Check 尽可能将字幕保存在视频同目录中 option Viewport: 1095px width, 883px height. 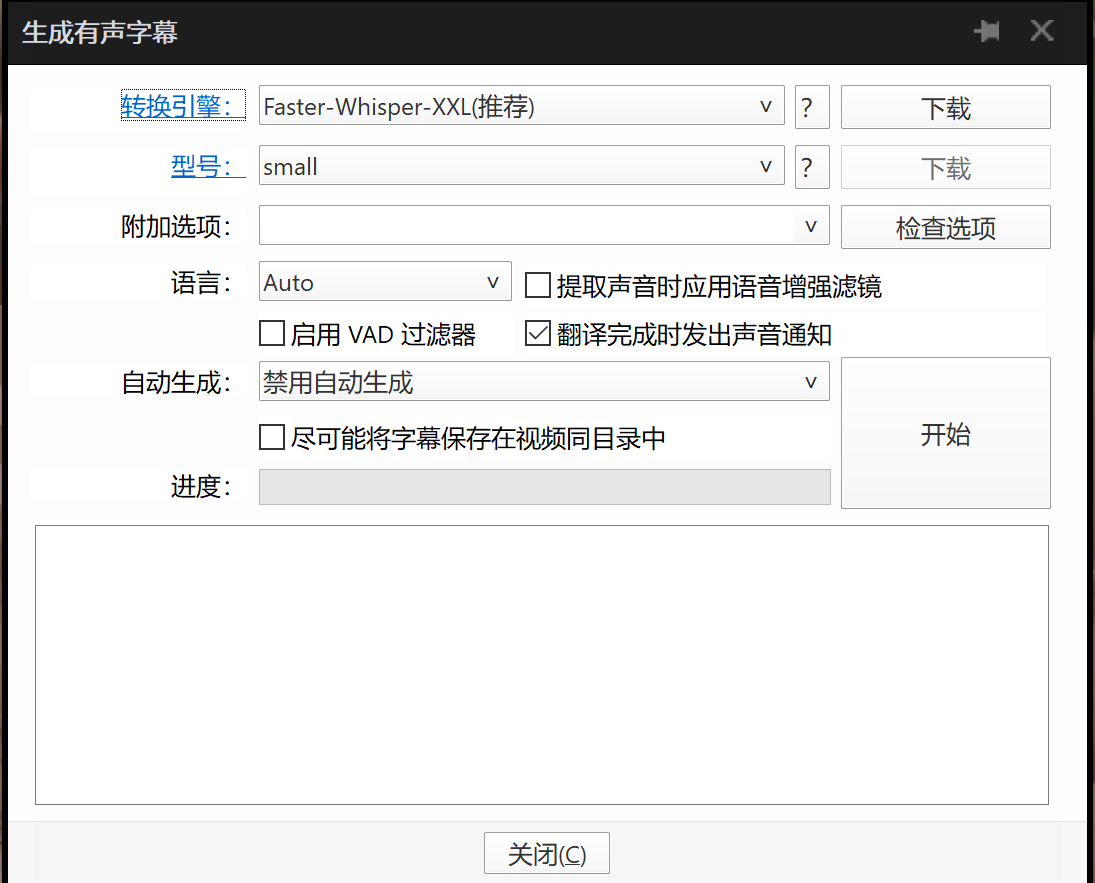tap(272, 437)
